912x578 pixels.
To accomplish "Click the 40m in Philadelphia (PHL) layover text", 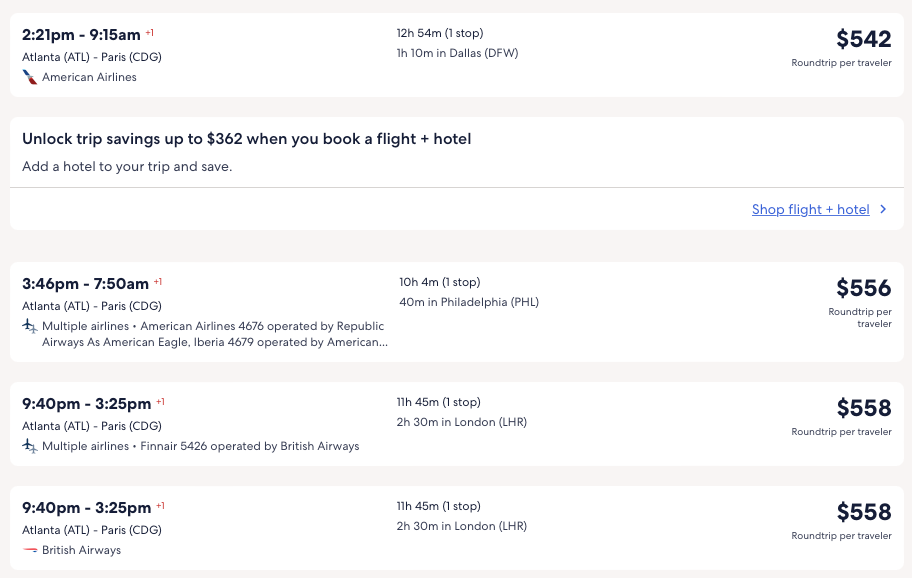I will point(469,302).
